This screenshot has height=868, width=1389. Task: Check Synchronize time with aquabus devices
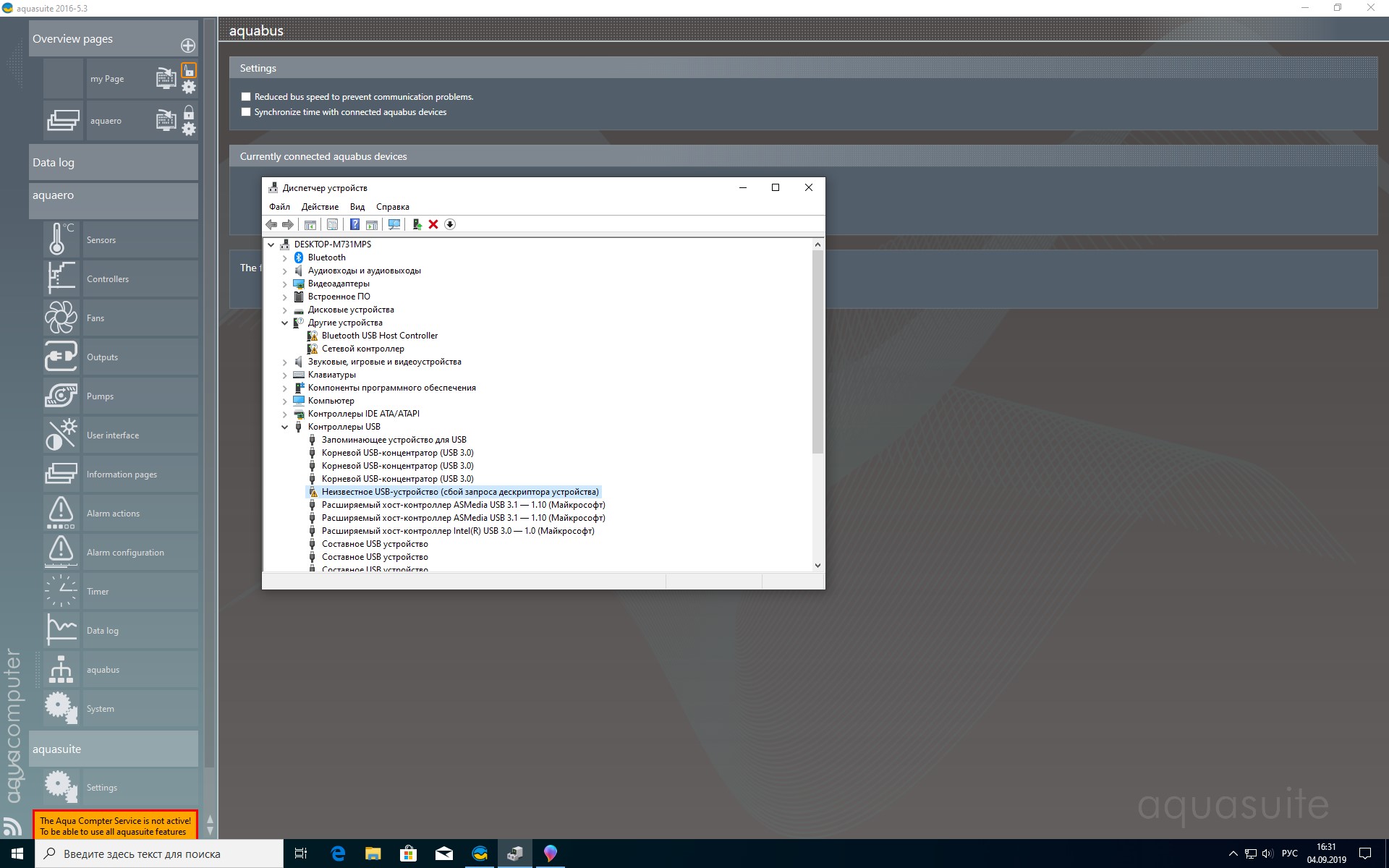tap(246, 112)
